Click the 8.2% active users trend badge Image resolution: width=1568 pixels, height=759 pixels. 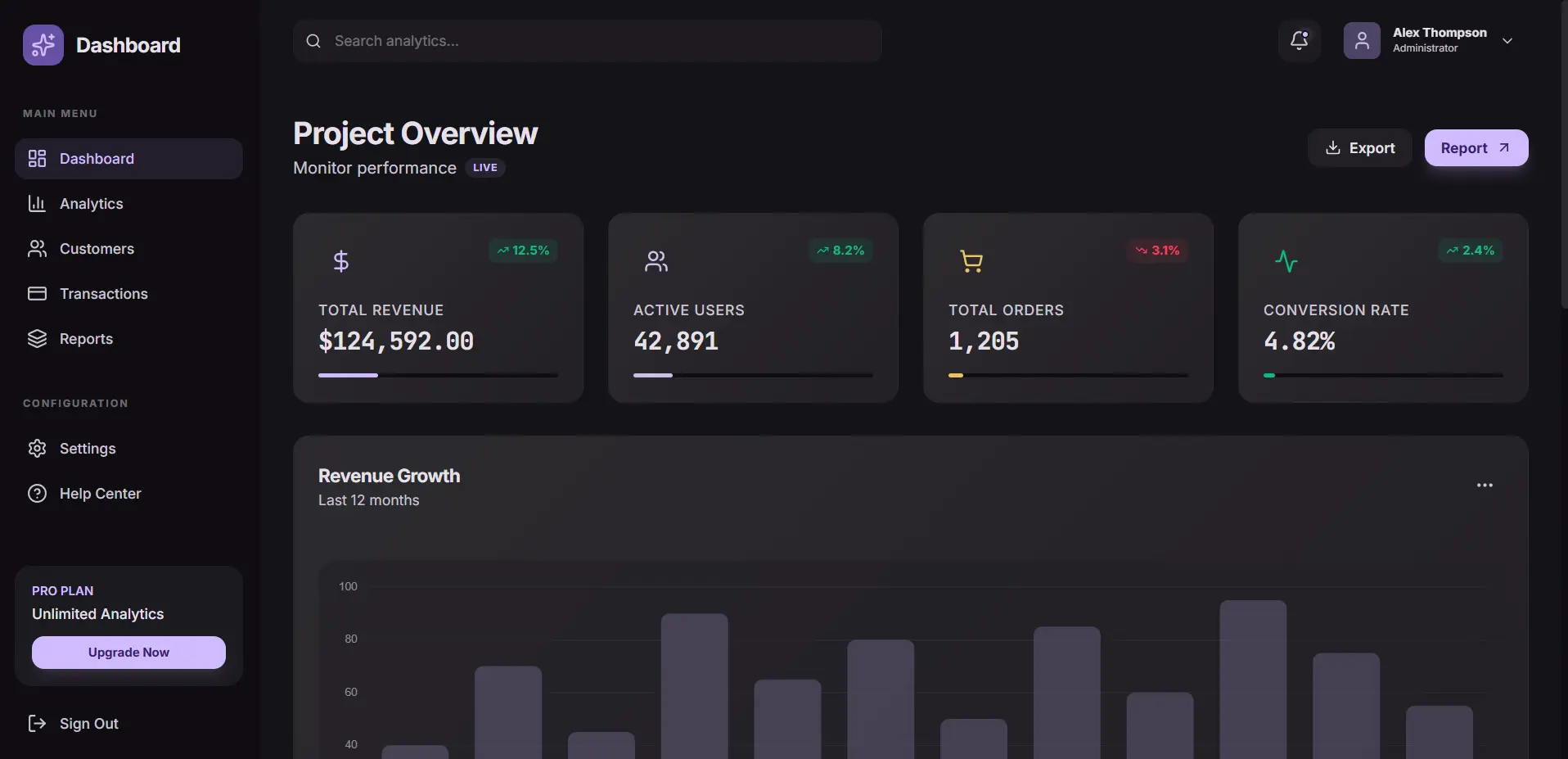click(x=840, y=251)
